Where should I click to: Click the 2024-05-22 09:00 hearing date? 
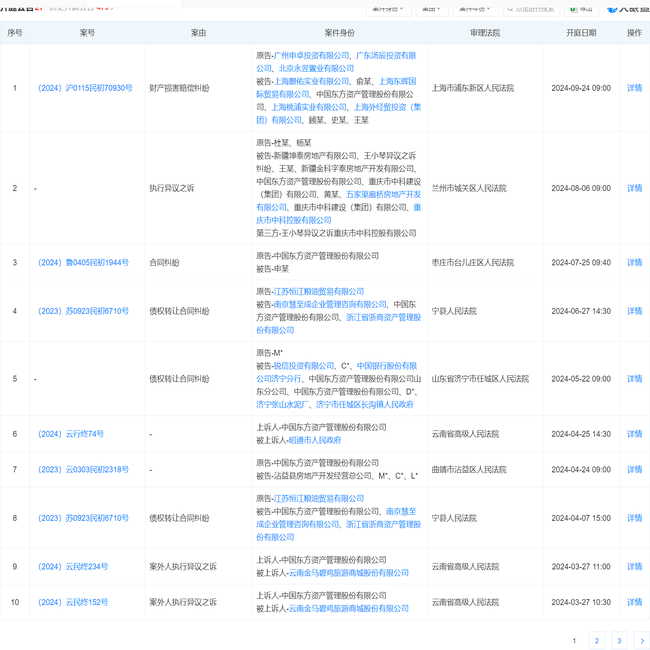click(581, 379)
